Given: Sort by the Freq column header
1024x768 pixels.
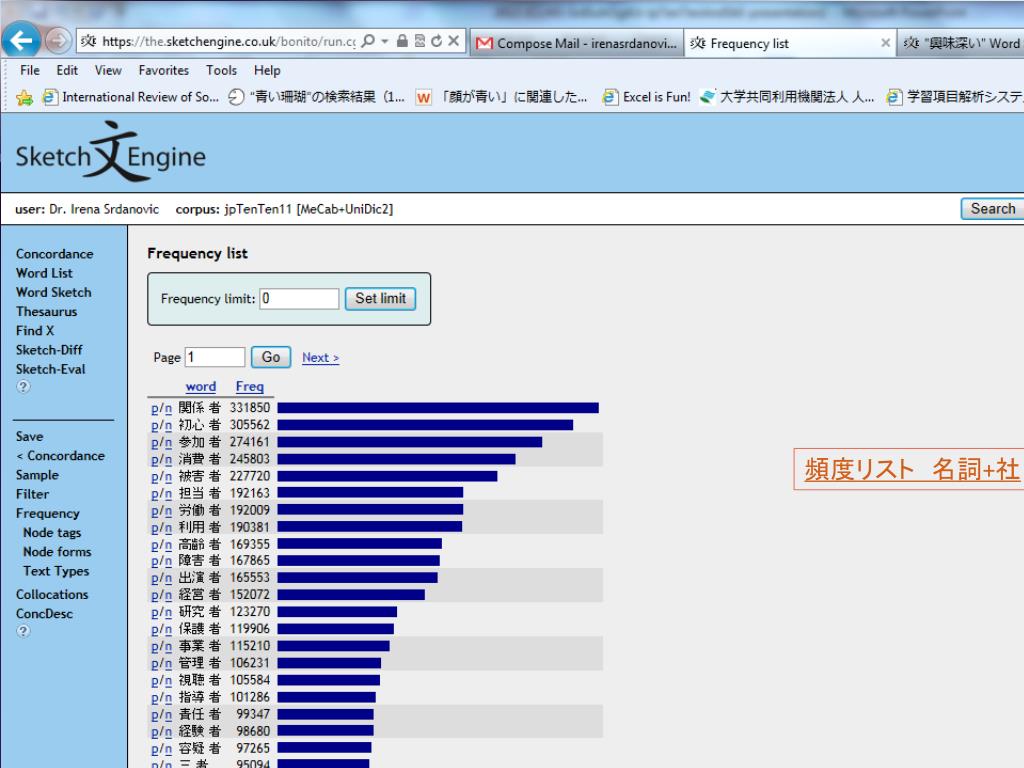Looking at the screenshot, I should point(249,387).
